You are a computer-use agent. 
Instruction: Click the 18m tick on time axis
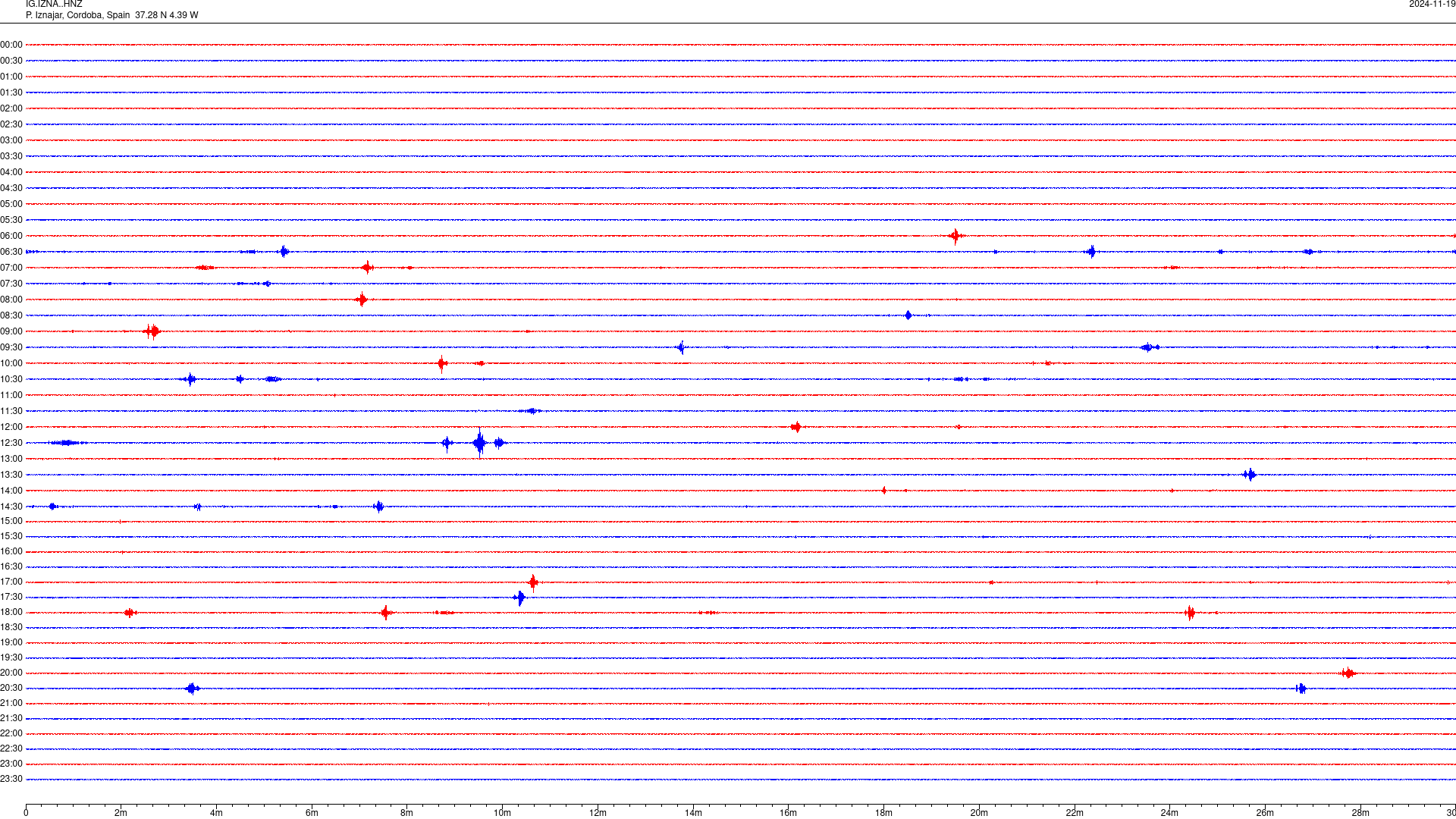click(x=883, y=813)
